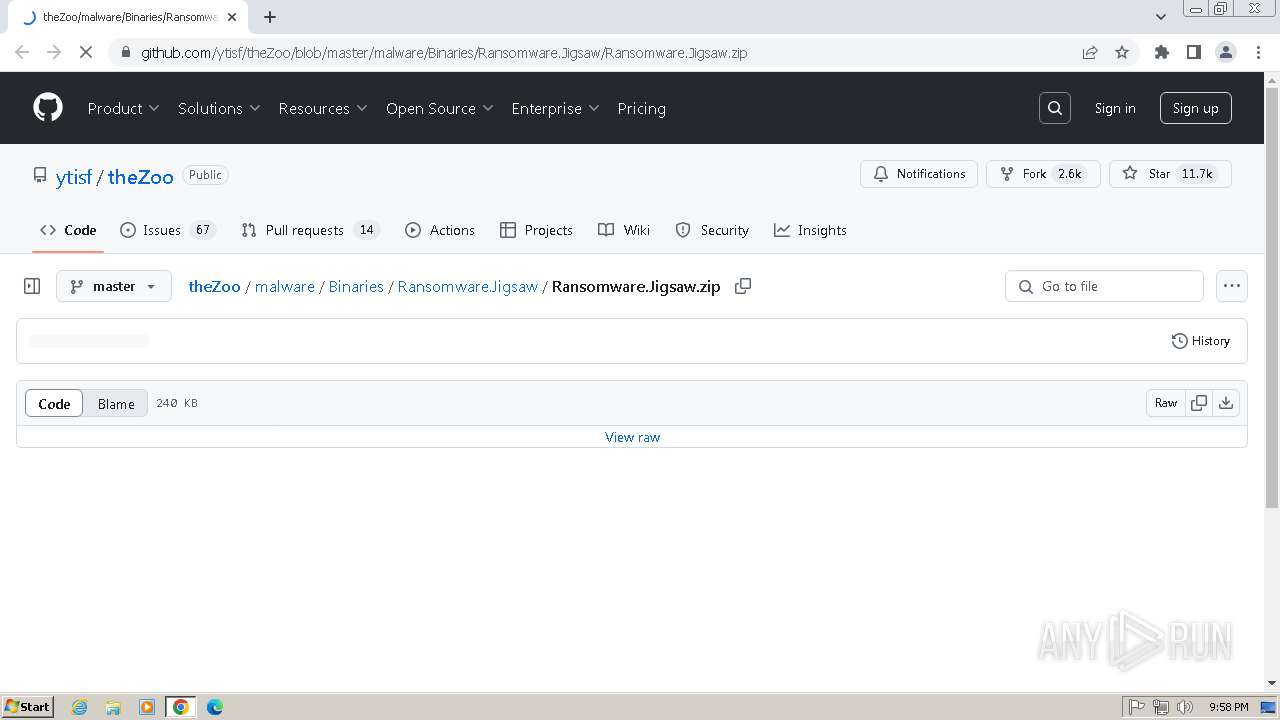The height and width of the screenshot is (720, 1280).
Task: Open file History link
Action: pos(1201,341)
